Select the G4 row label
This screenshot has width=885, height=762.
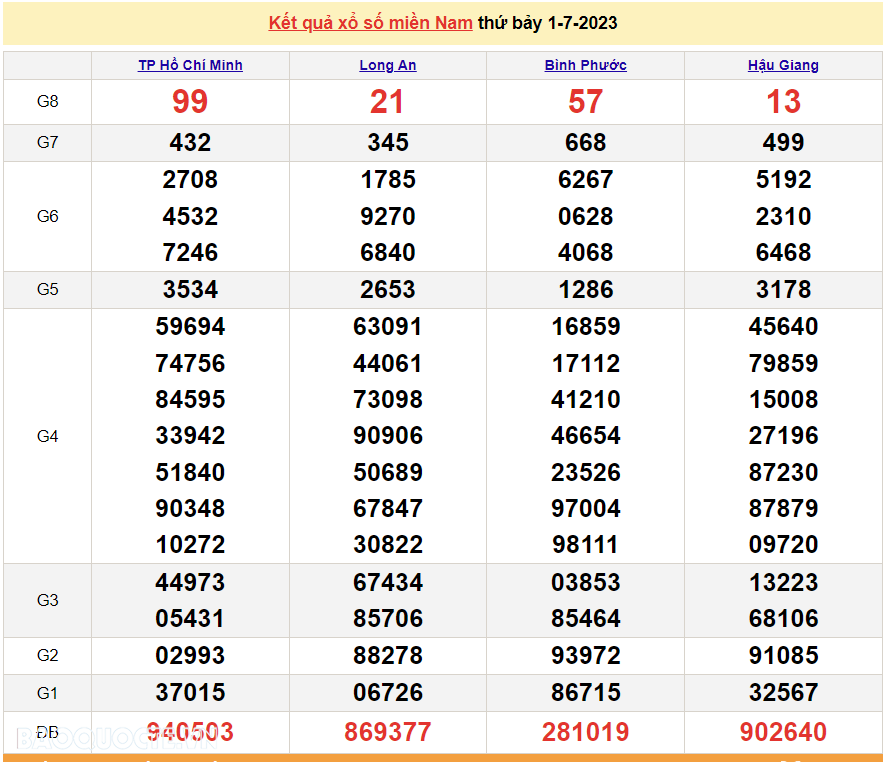[47, 436]
